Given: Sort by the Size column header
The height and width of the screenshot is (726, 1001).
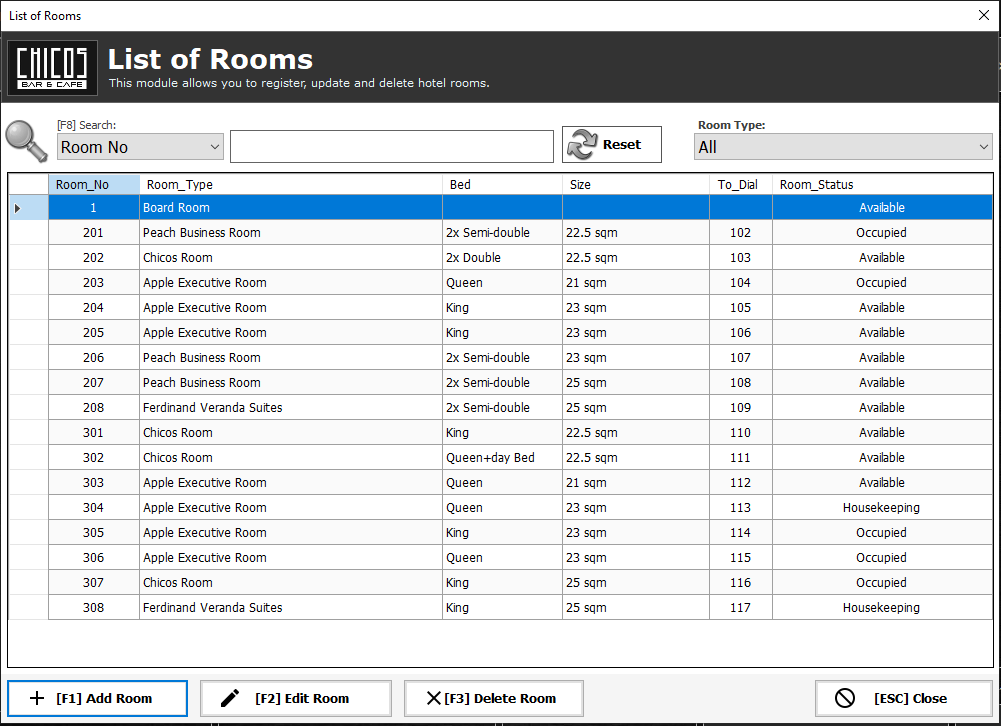Looking at the screenshot, I should click(x=636, y=185).
